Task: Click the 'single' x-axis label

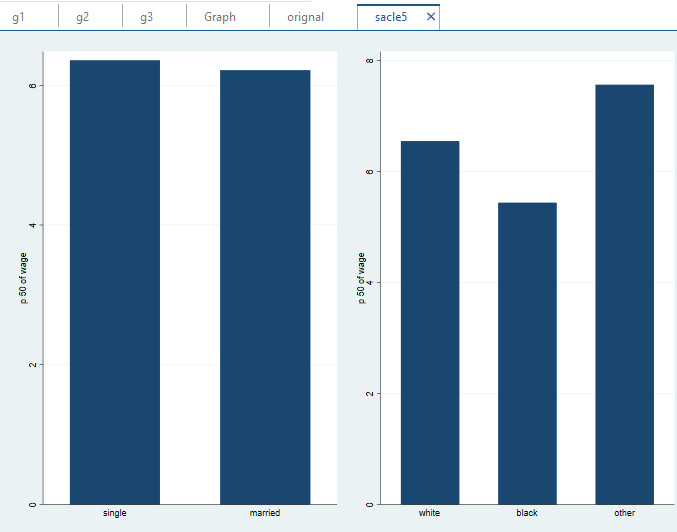Action: pyautogui.click(x=114, y=513)
